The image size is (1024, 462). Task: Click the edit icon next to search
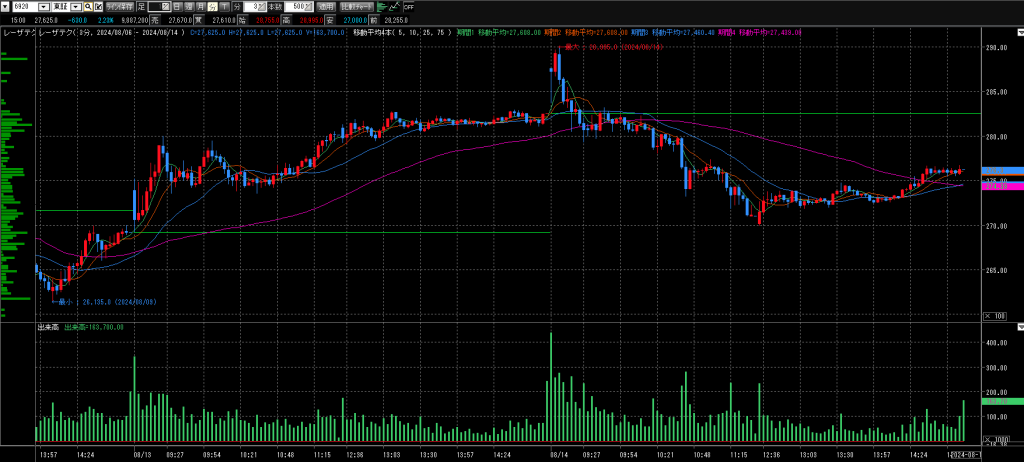pyautogui.click(x=100, y=6)
